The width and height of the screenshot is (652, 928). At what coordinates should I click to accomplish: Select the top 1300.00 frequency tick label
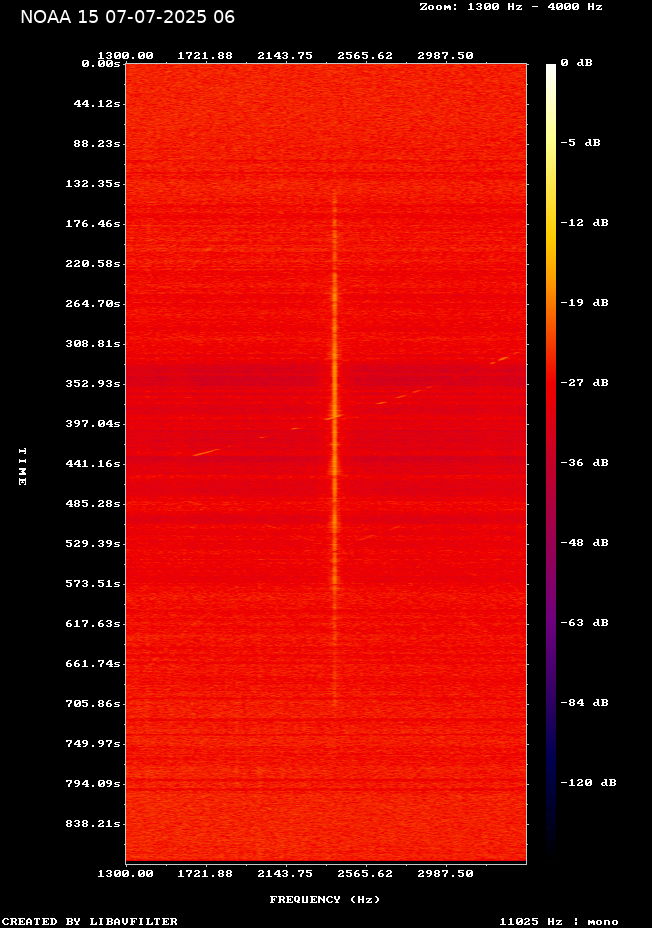[125, 55]
